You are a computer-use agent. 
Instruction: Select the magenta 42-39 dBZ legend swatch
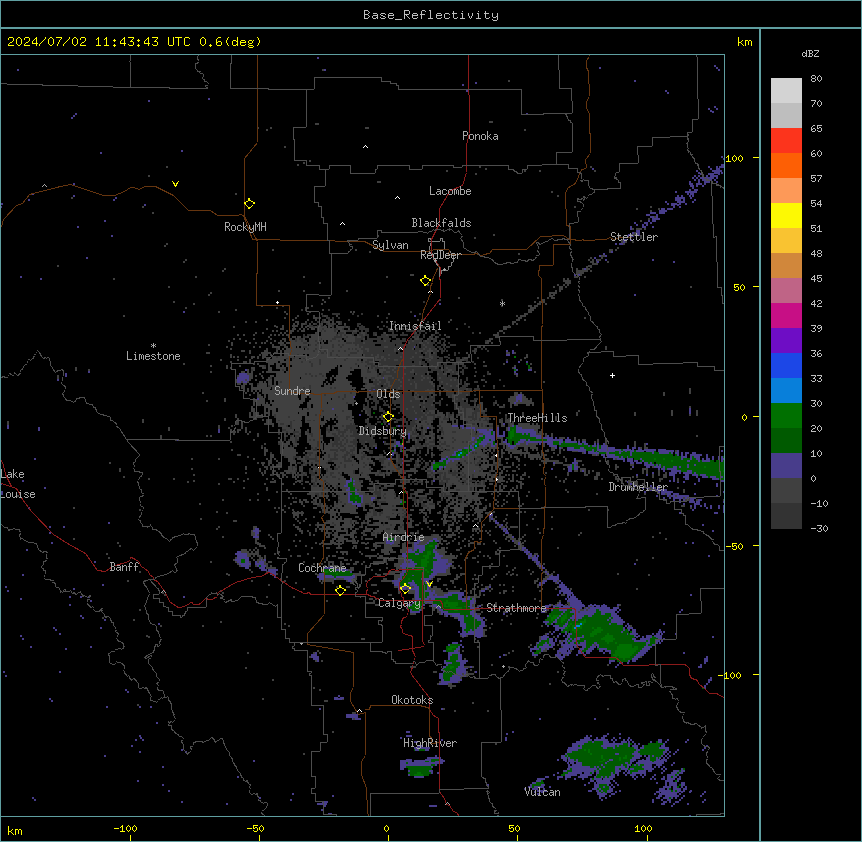[786, 315]
